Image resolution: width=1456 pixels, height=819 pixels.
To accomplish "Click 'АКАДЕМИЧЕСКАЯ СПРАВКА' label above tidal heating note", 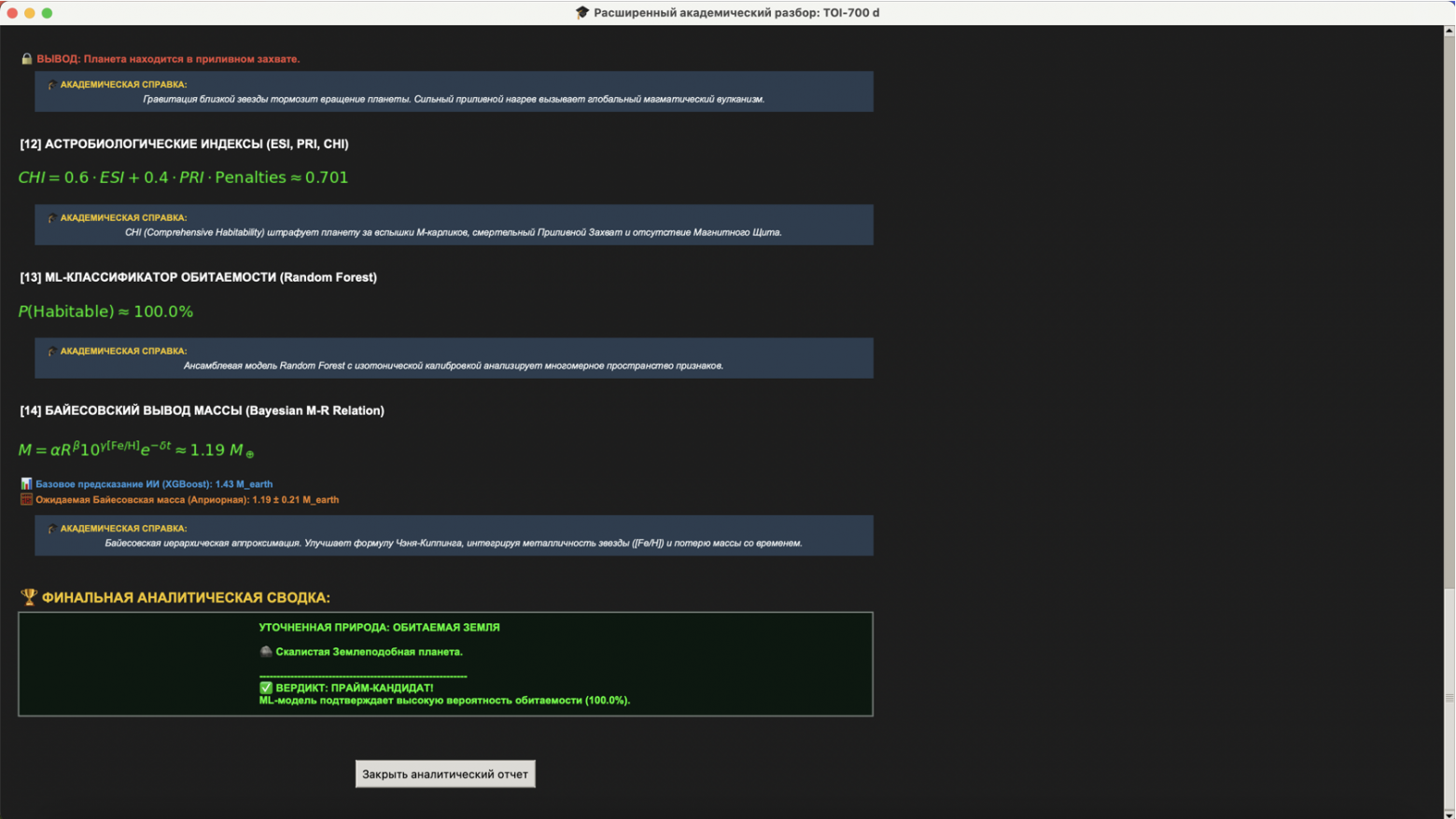I will point(123,85).
